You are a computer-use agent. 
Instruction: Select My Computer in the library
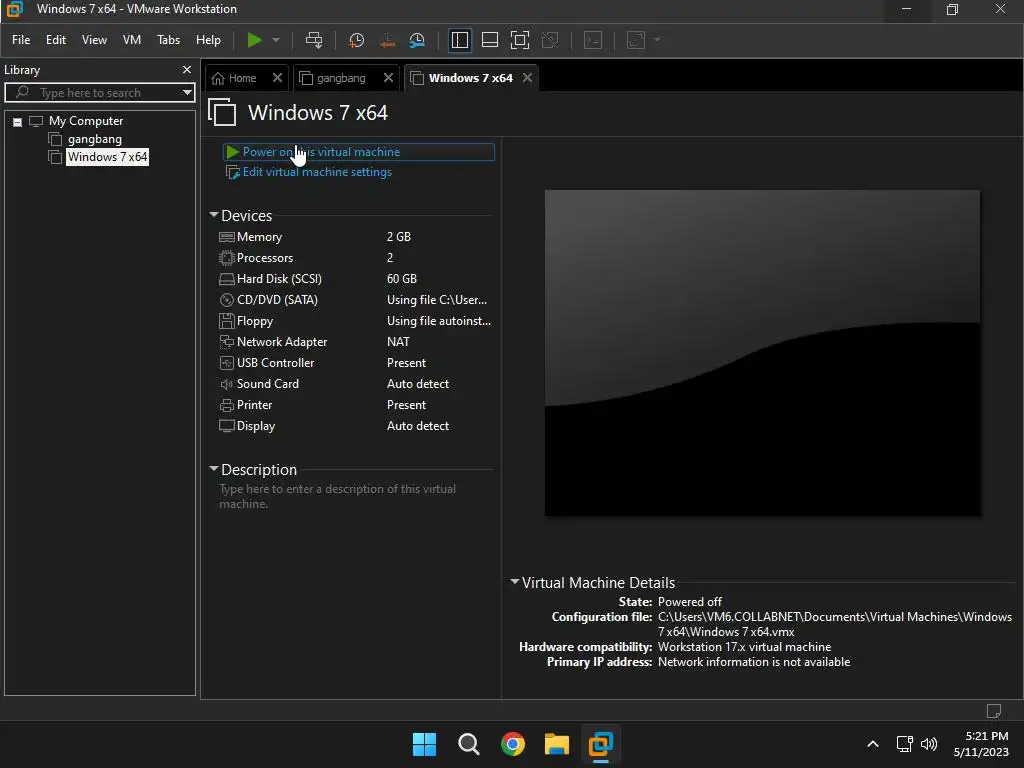pos(86,121)
